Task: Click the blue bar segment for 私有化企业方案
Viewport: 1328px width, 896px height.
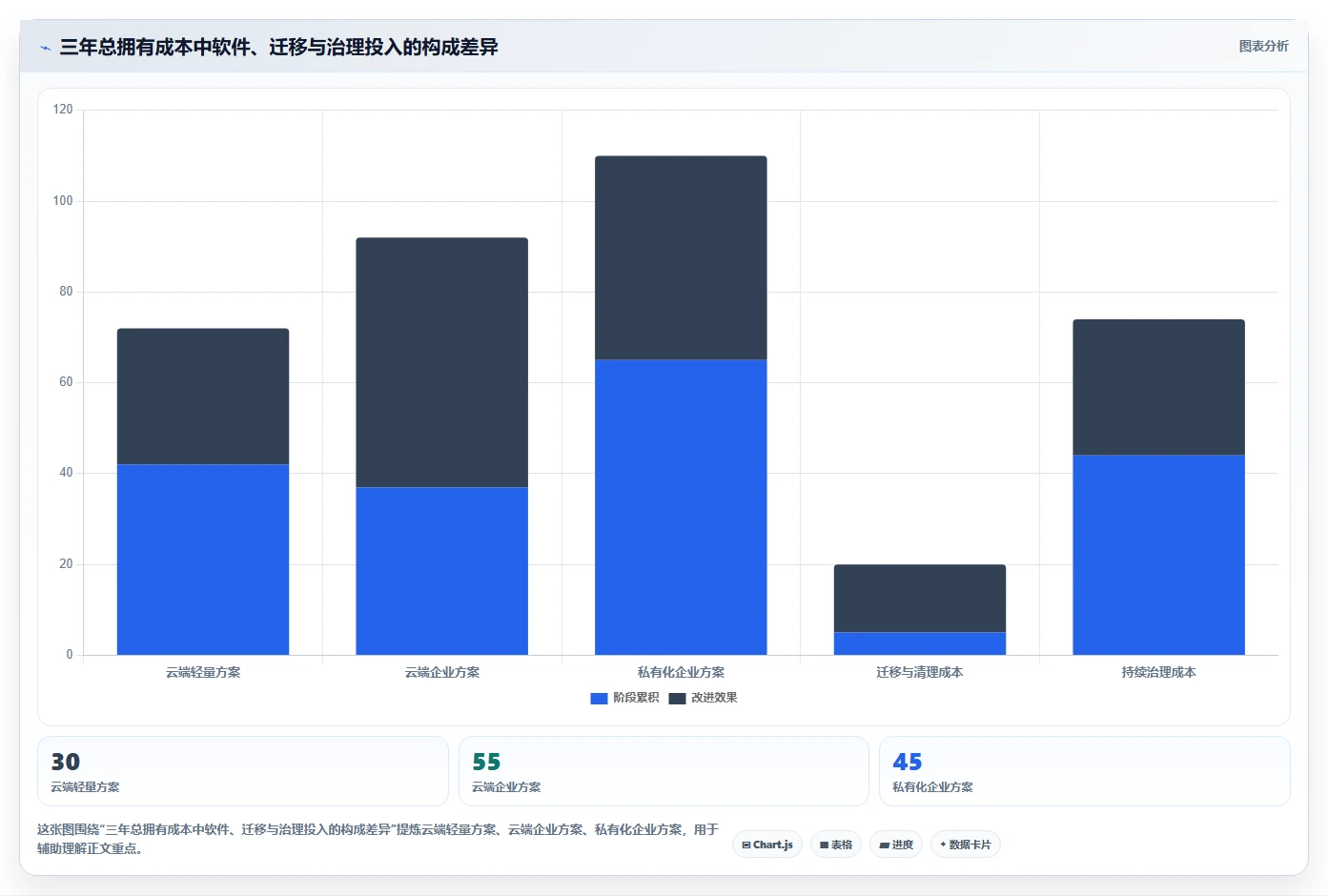Action: 681,507
